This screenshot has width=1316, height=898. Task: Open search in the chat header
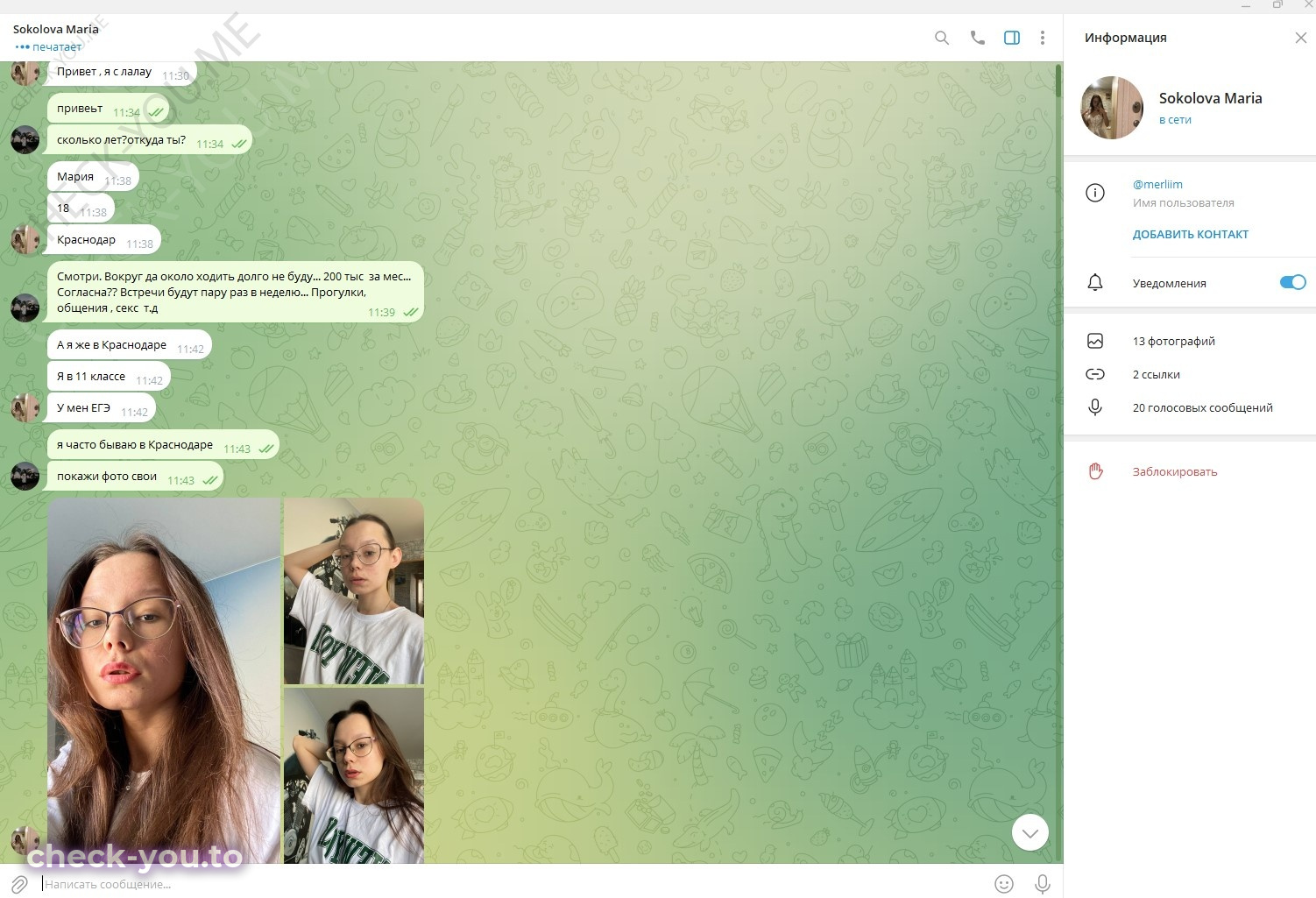[942, 38]
